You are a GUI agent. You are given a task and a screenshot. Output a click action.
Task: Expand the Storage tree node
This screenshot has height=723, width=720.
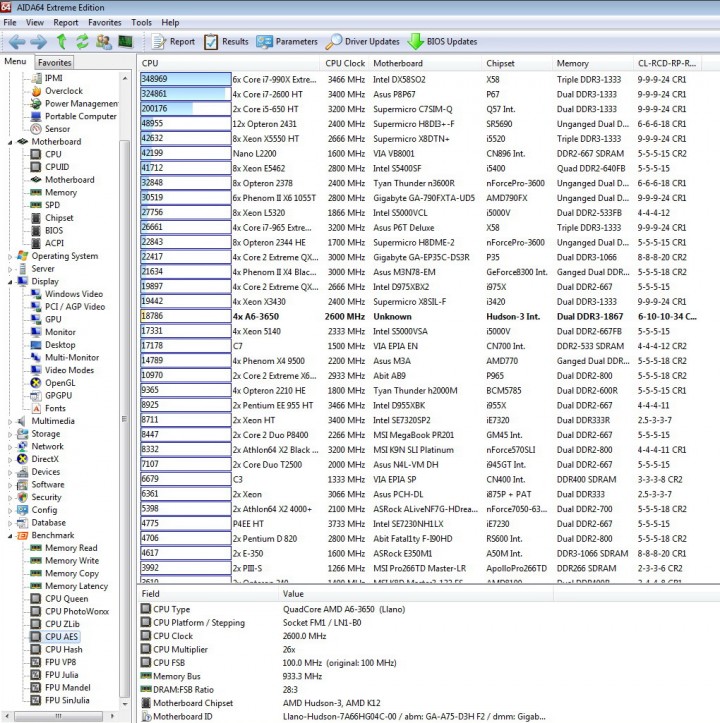click(10, 434)
